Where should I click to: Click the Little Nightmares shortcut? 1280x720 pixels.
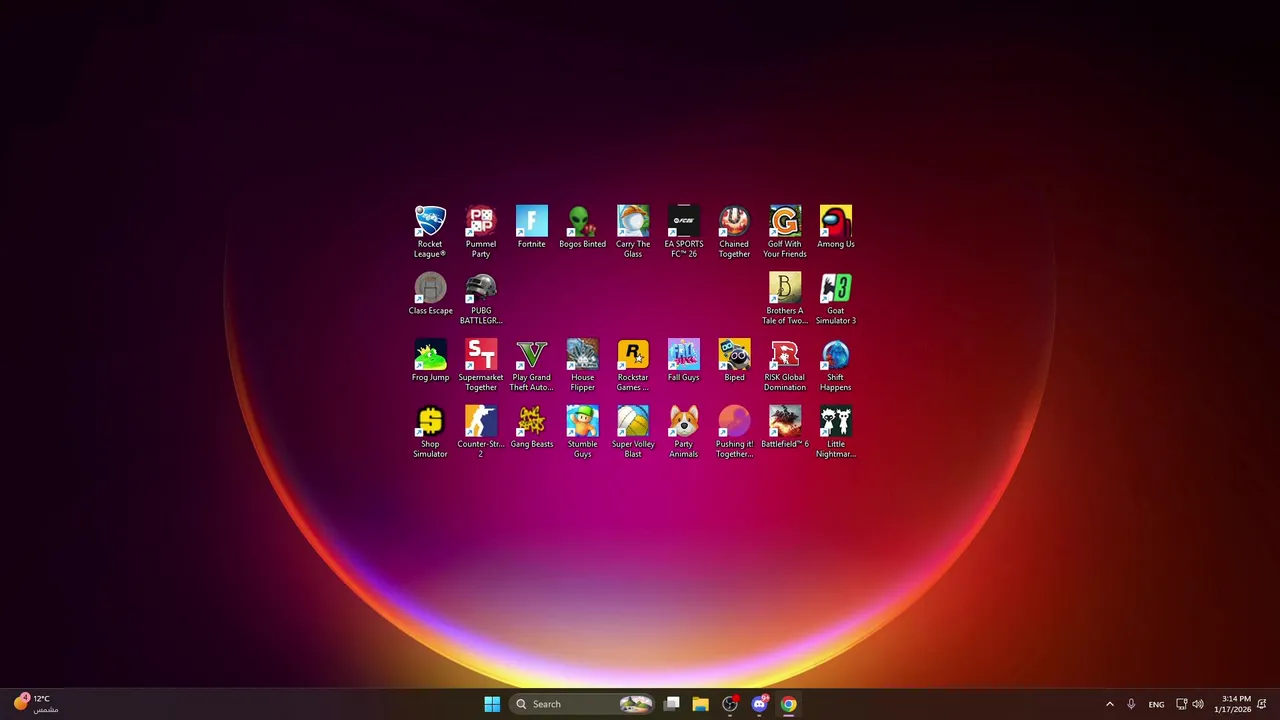(x=836, y=432)
